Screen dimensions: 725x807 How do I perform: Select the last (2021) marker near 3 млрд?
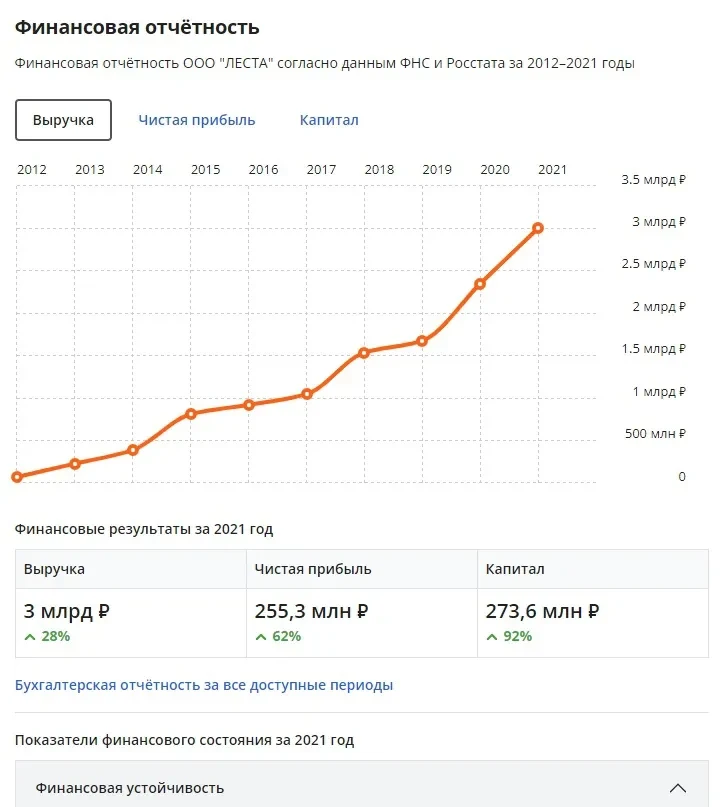538,228
